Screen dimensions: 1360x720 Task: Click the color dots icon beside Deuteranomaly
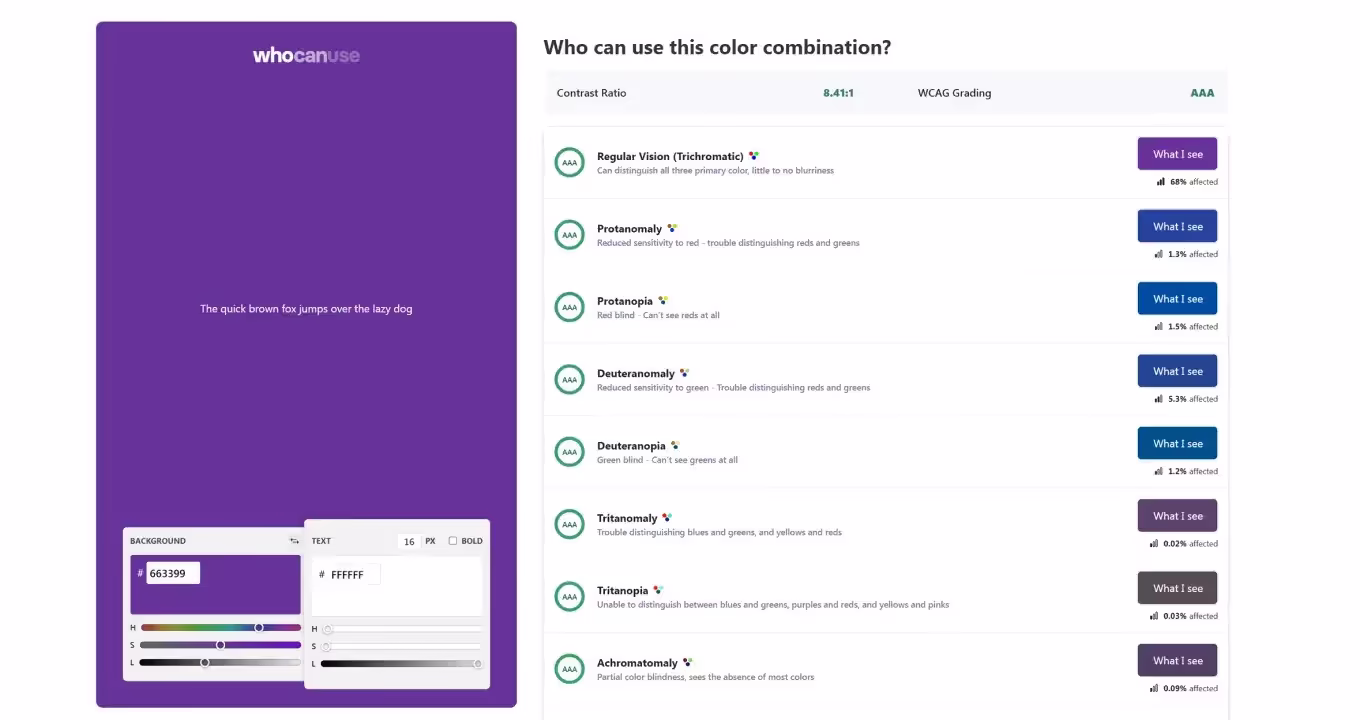pyautogui.click(x=684, y=373)
